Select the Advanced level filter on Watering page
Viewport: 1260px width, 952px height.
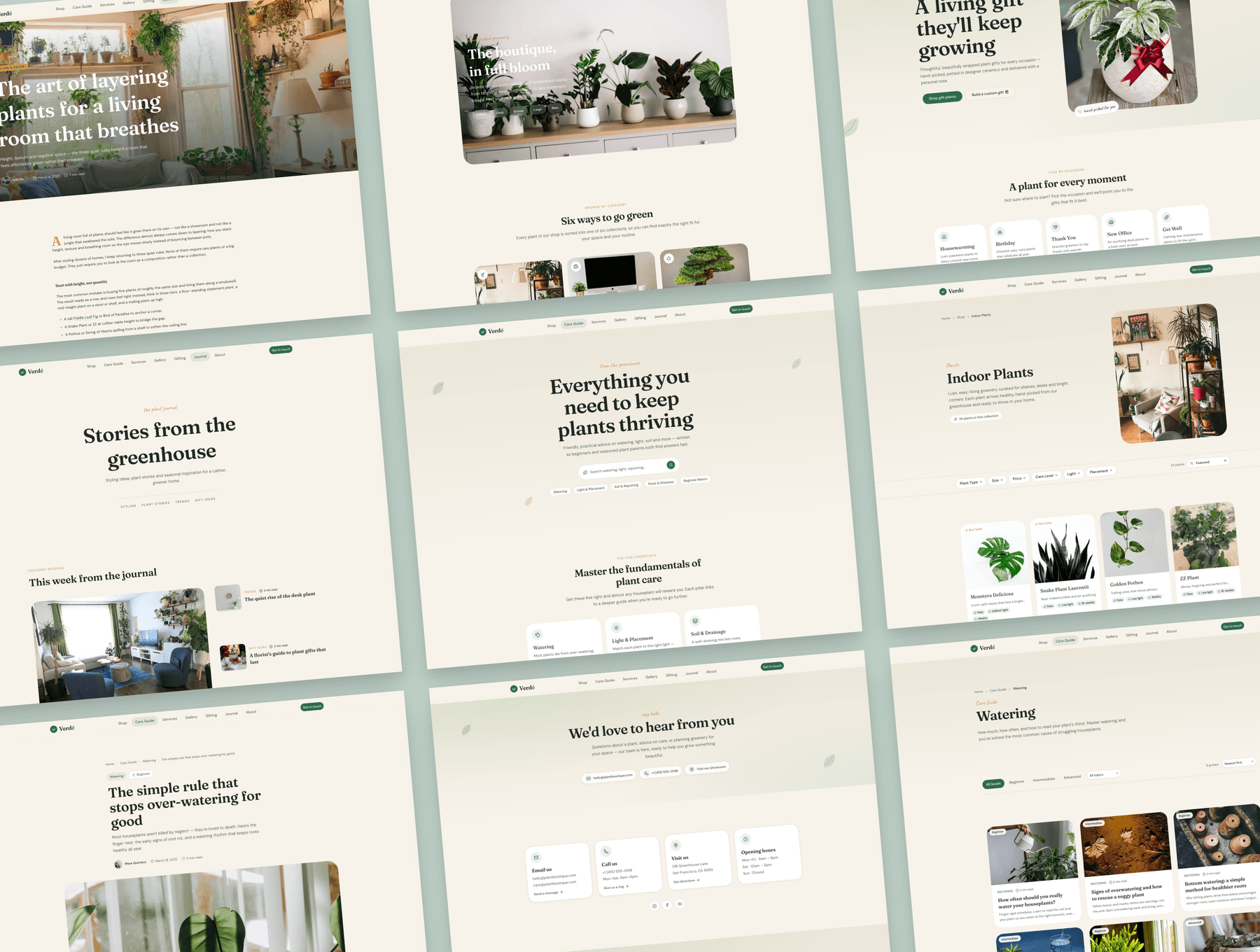[x=1072, y=777]
